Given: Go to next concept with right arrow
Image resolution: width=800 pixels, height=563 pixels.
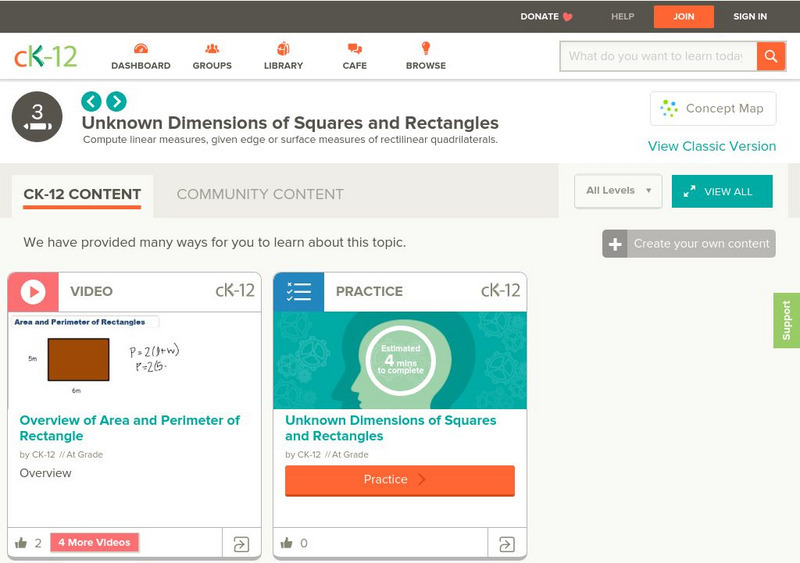Looking at the screenshot, I should [x=116, y=101].
